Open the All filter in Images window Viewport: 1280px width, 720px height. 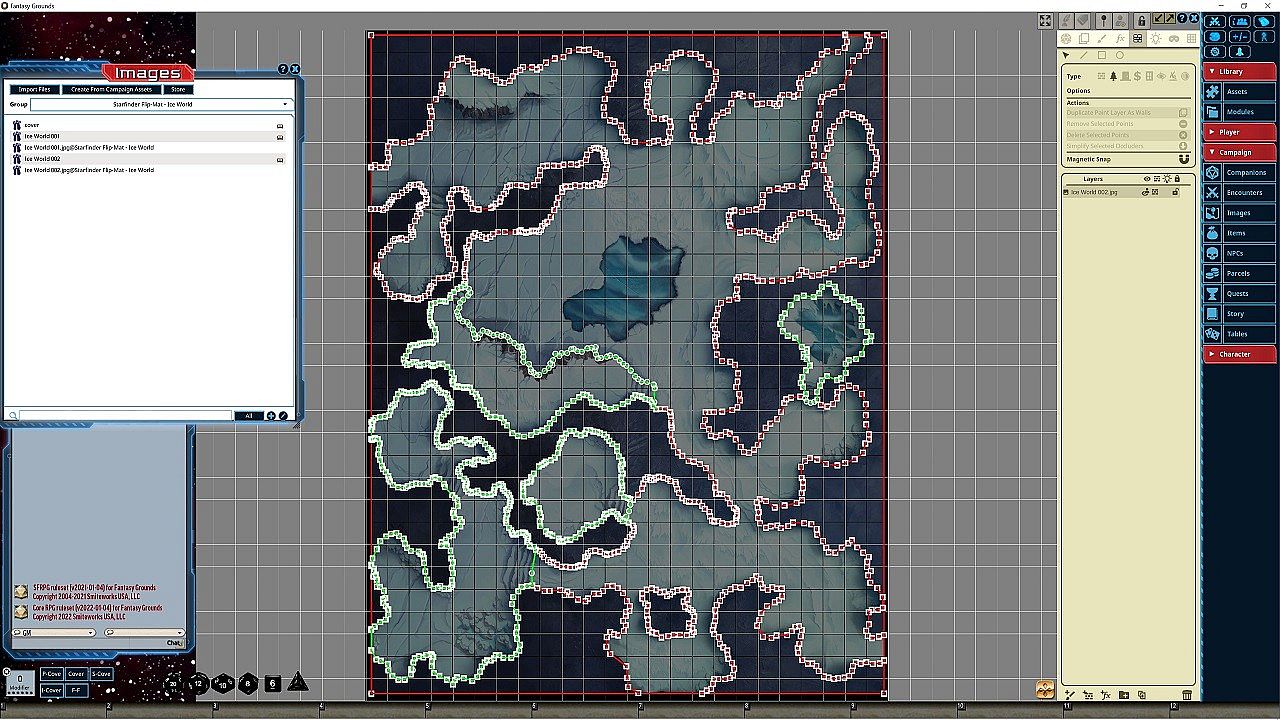point(249,415)
